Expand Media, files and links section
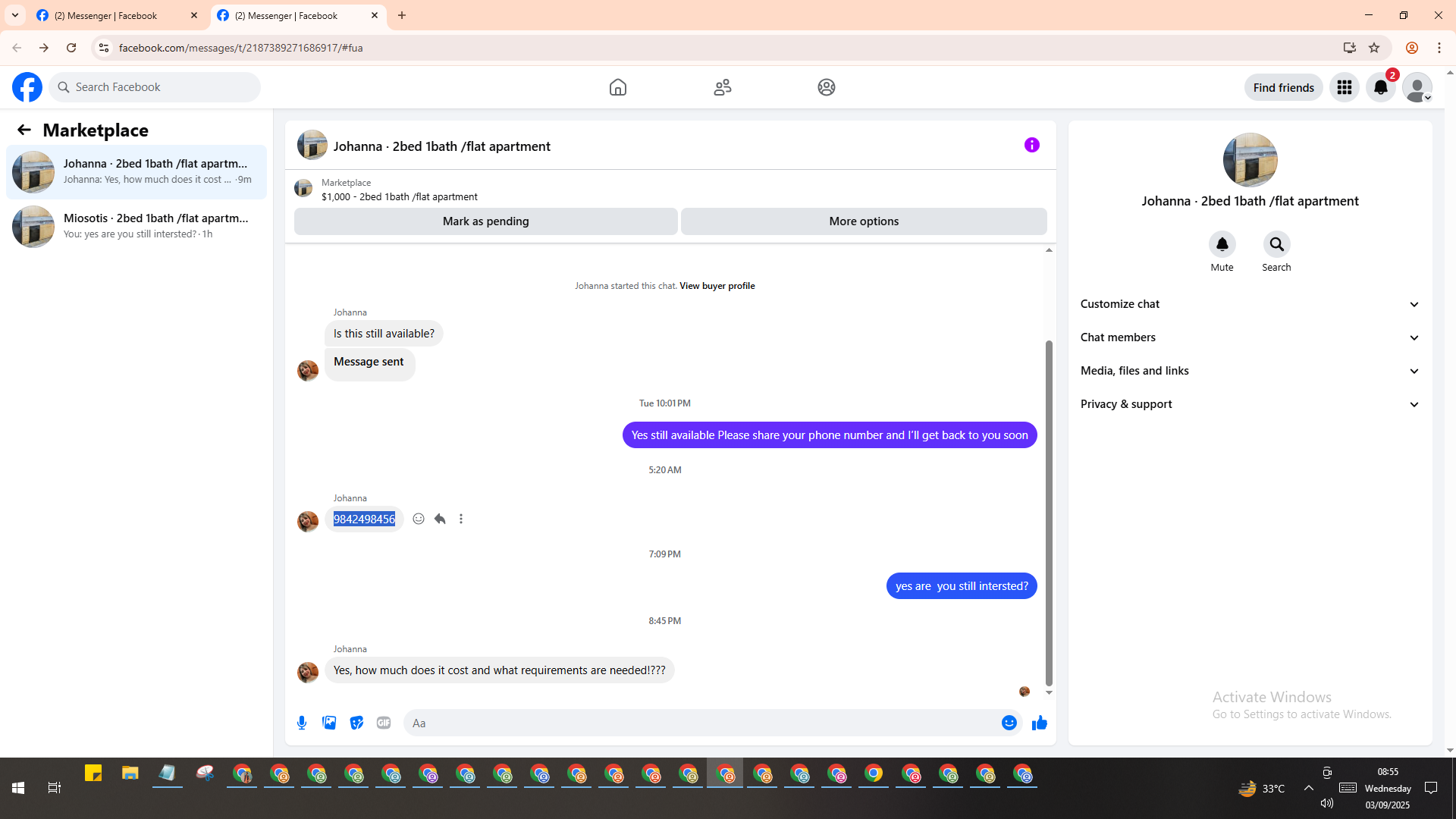This screenshot has height=819, width=1456. [1250, 371]
